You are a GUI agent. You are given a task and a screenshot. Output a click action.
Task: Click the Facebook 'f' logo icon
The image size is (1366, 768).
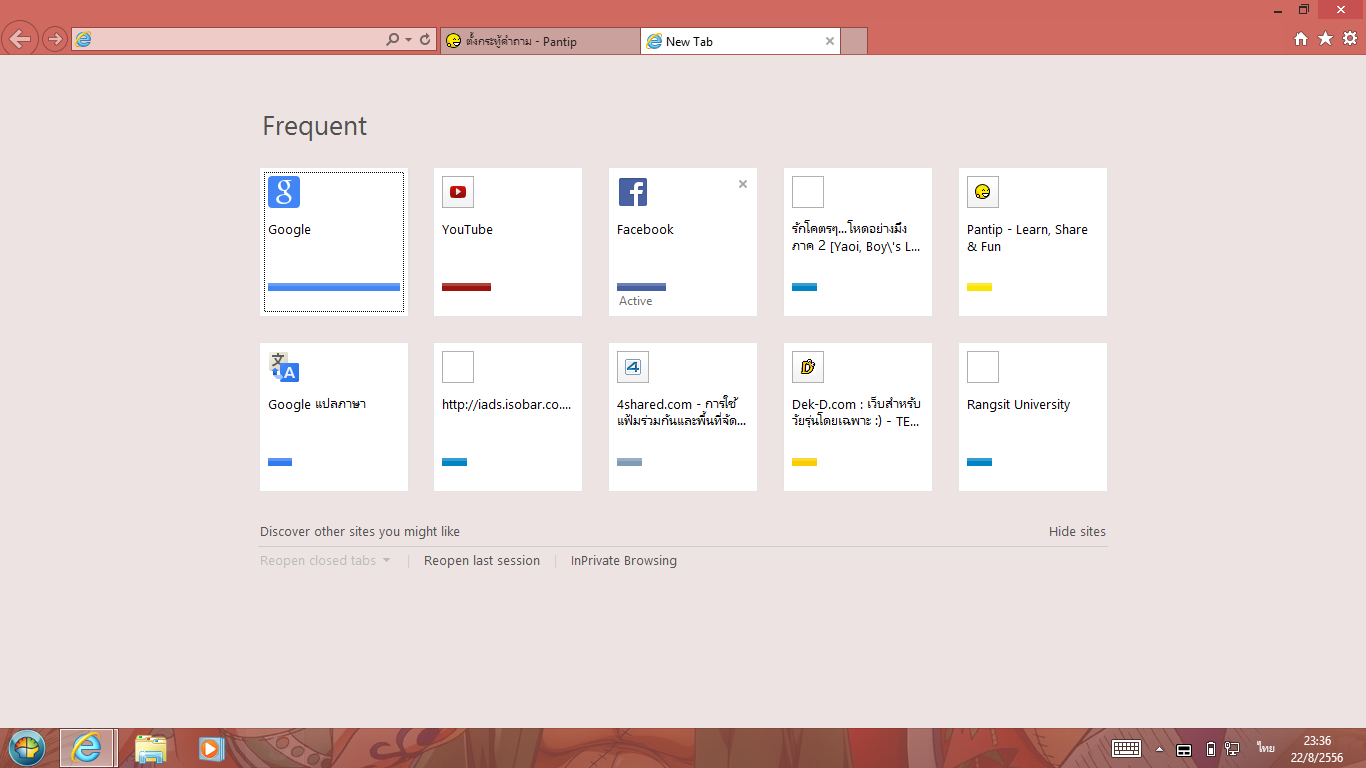tap(633, 192)
